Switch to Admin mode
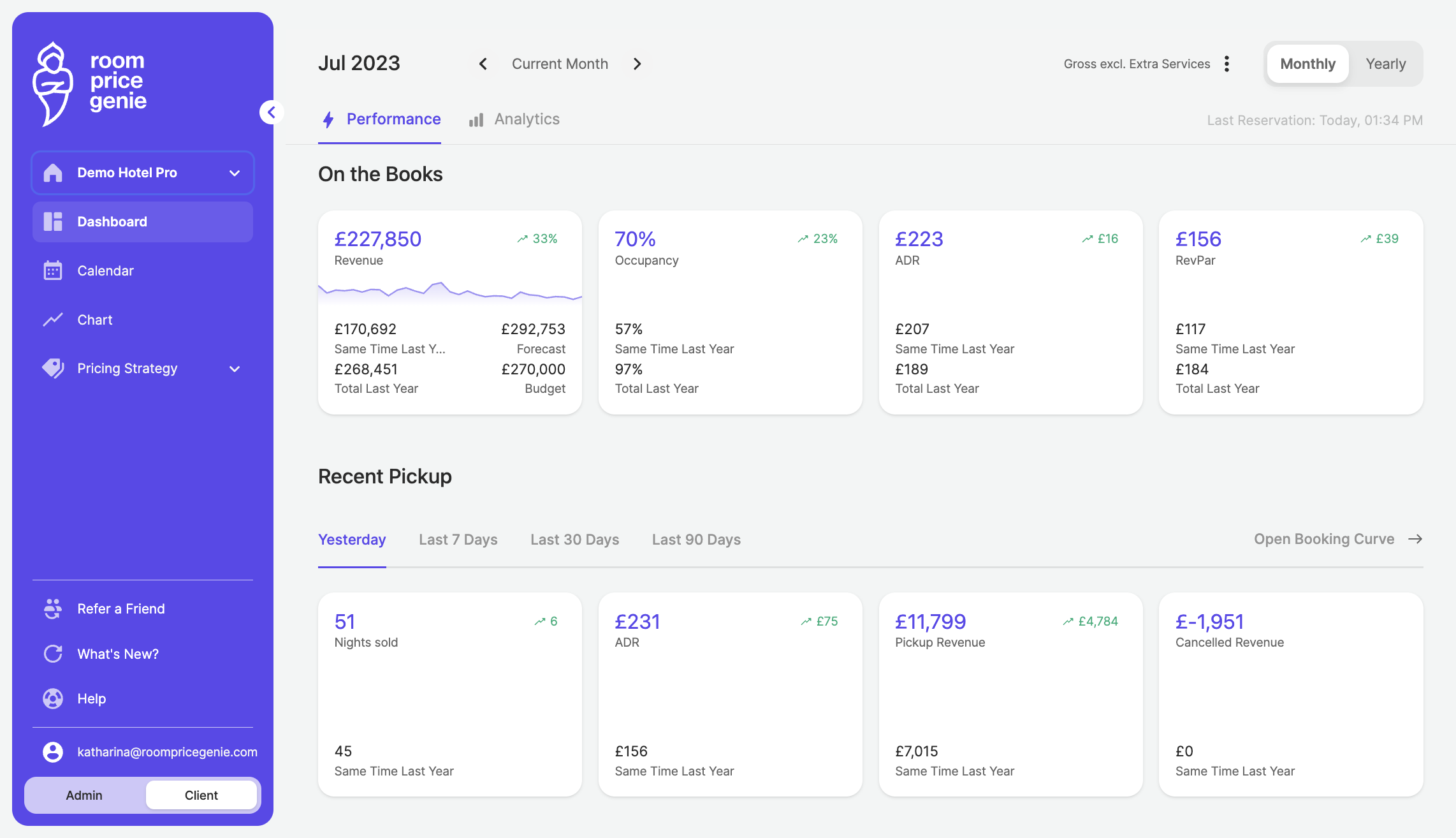The height and width of the screenshot is (838, 1456). point(84,795)
